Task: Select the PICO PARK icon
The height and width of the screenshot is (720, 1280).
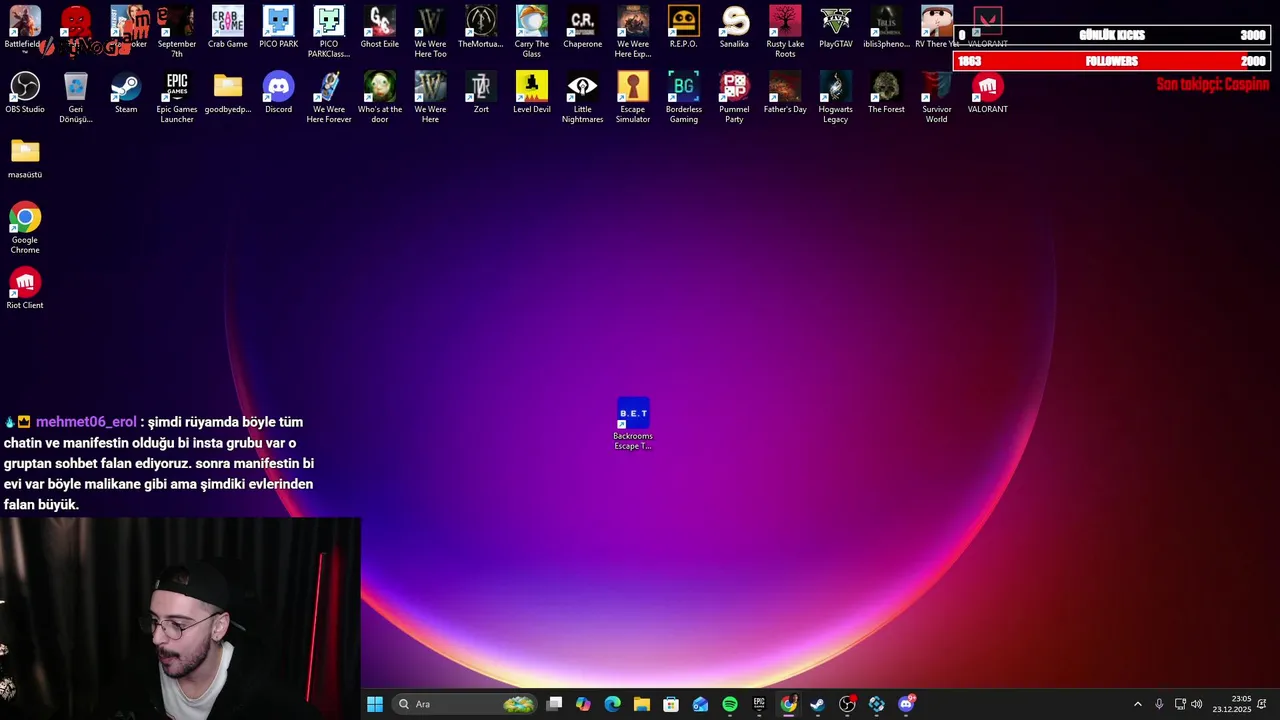Action: pyautogui.click(x=278, y=27)
